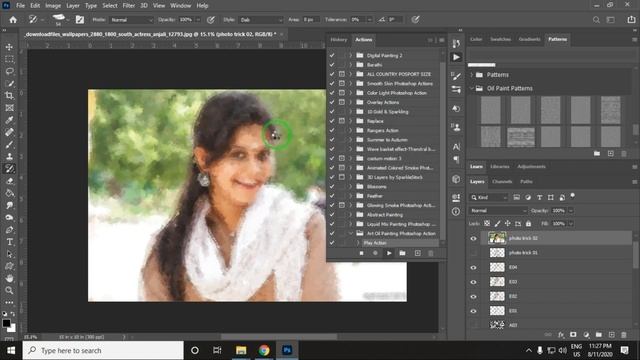This screenshot has width=640, height=360.
Task: Click the Home icon in options bar
Action: pyautogui.click(x=13, y=20)
